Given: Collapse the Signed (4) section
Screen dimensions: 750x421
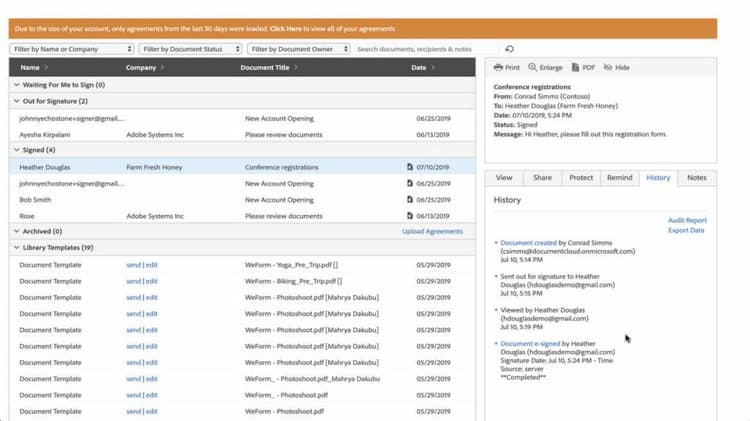Looking at the screenshot, I should tap(17, 150).
